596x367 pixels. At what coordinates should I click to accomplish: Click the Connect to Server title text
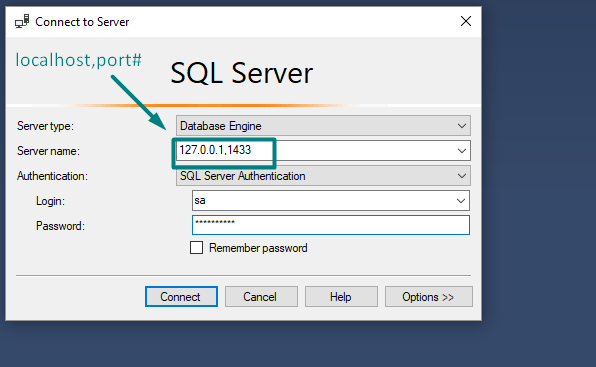pos(82,22)
